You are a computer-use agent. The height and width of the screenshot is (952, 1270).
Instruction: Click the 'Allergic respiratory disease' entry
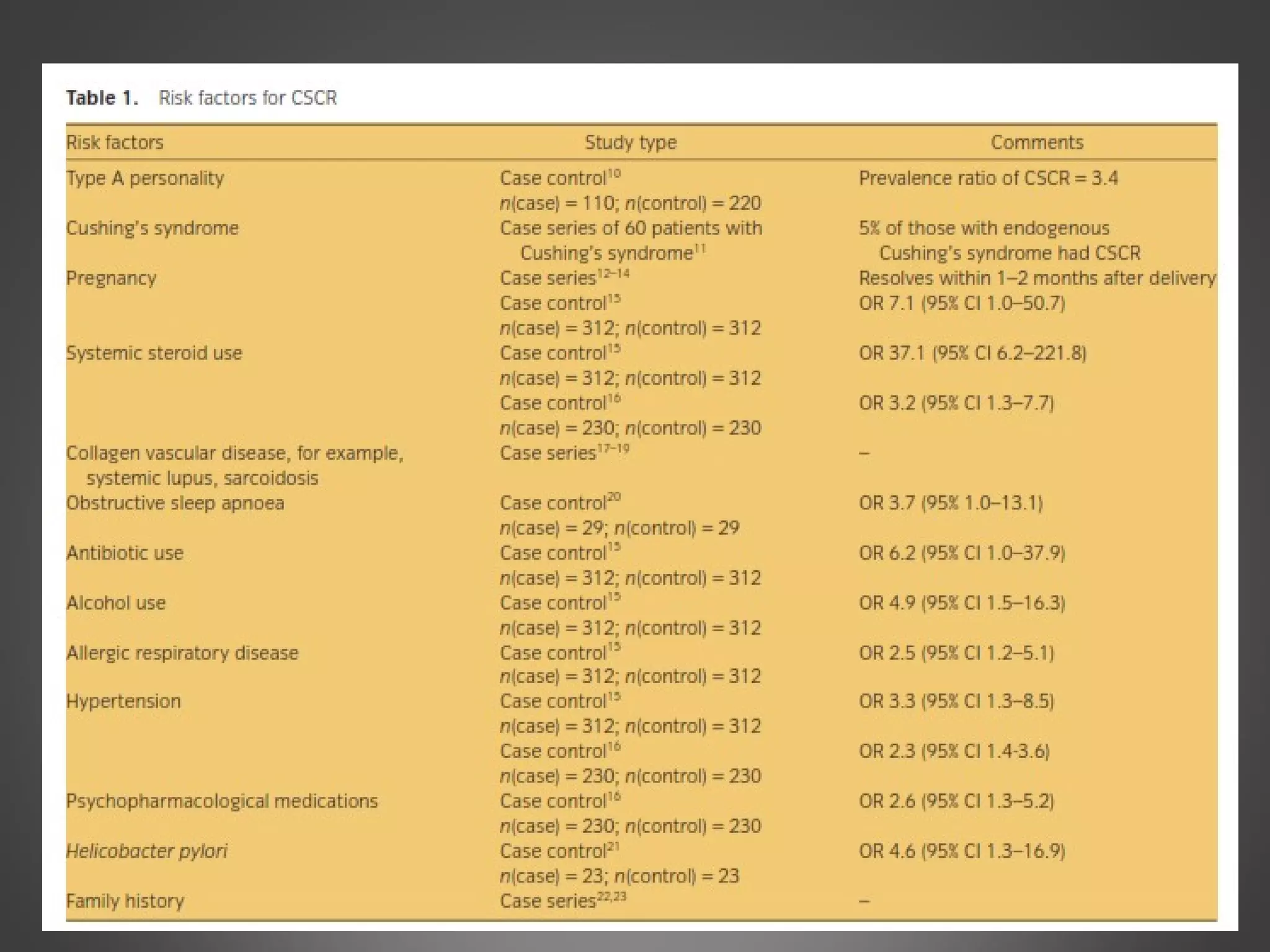click(x=182, y=653)
